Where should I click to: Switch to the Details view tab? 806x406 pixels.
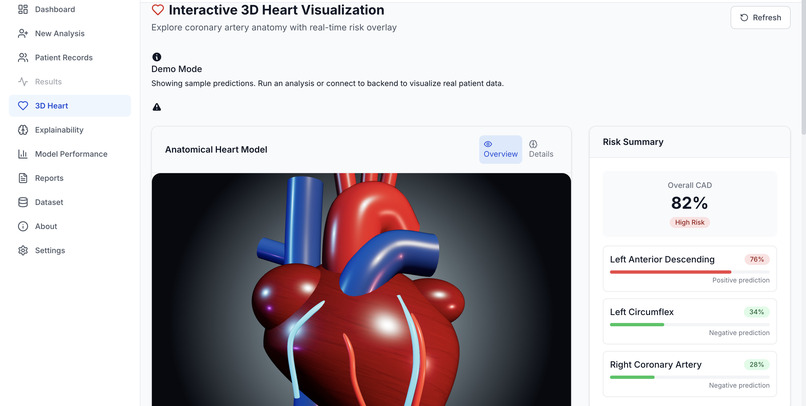[541, 150]
